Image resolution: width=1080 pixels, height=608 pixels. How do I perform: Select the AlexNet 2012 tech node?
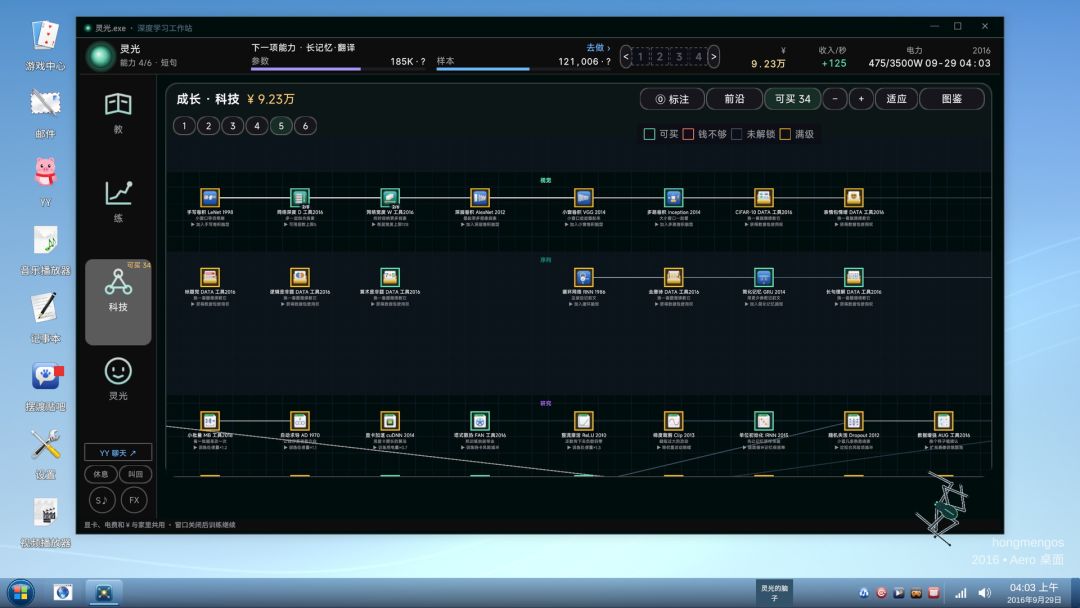point(480,198)
